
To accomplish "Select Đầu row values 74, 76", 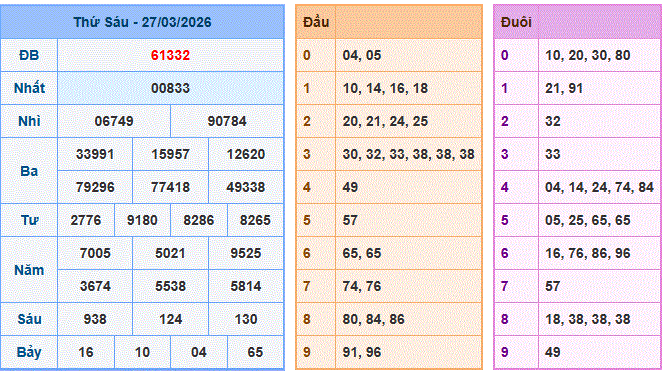I will click(362, 286).
